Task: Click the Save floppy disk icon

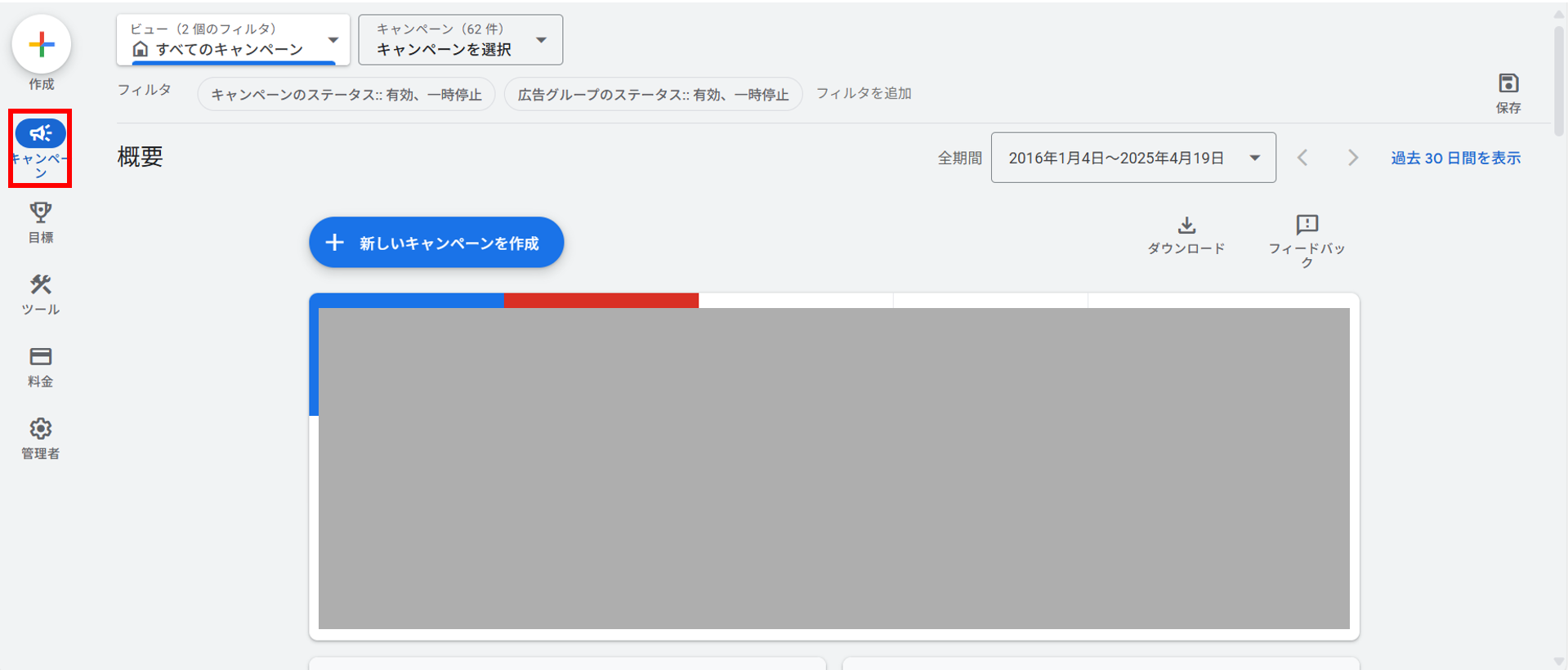Action: pyautogui.click(x=1508, y=83)
